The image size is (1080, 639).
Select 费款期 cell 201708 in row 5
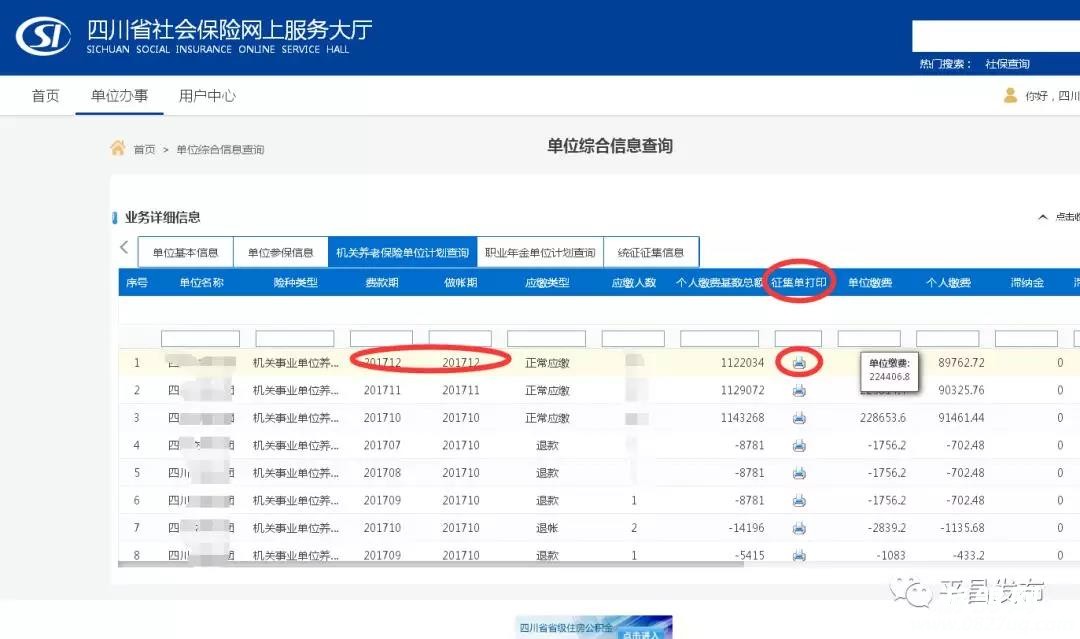[382, 473]
